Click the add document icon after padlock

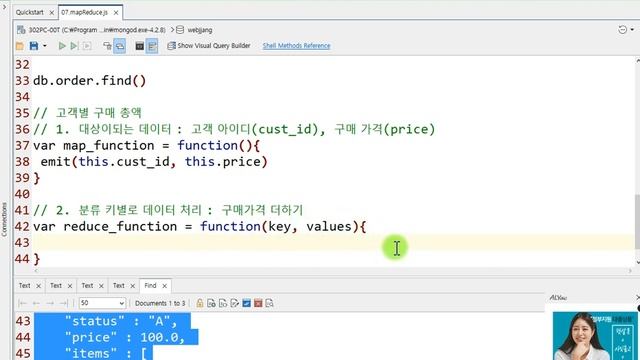211,303
